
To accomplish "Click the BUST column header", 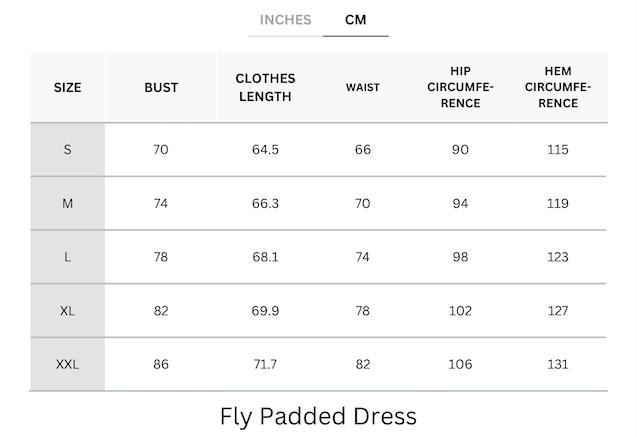I will point(161,88).
